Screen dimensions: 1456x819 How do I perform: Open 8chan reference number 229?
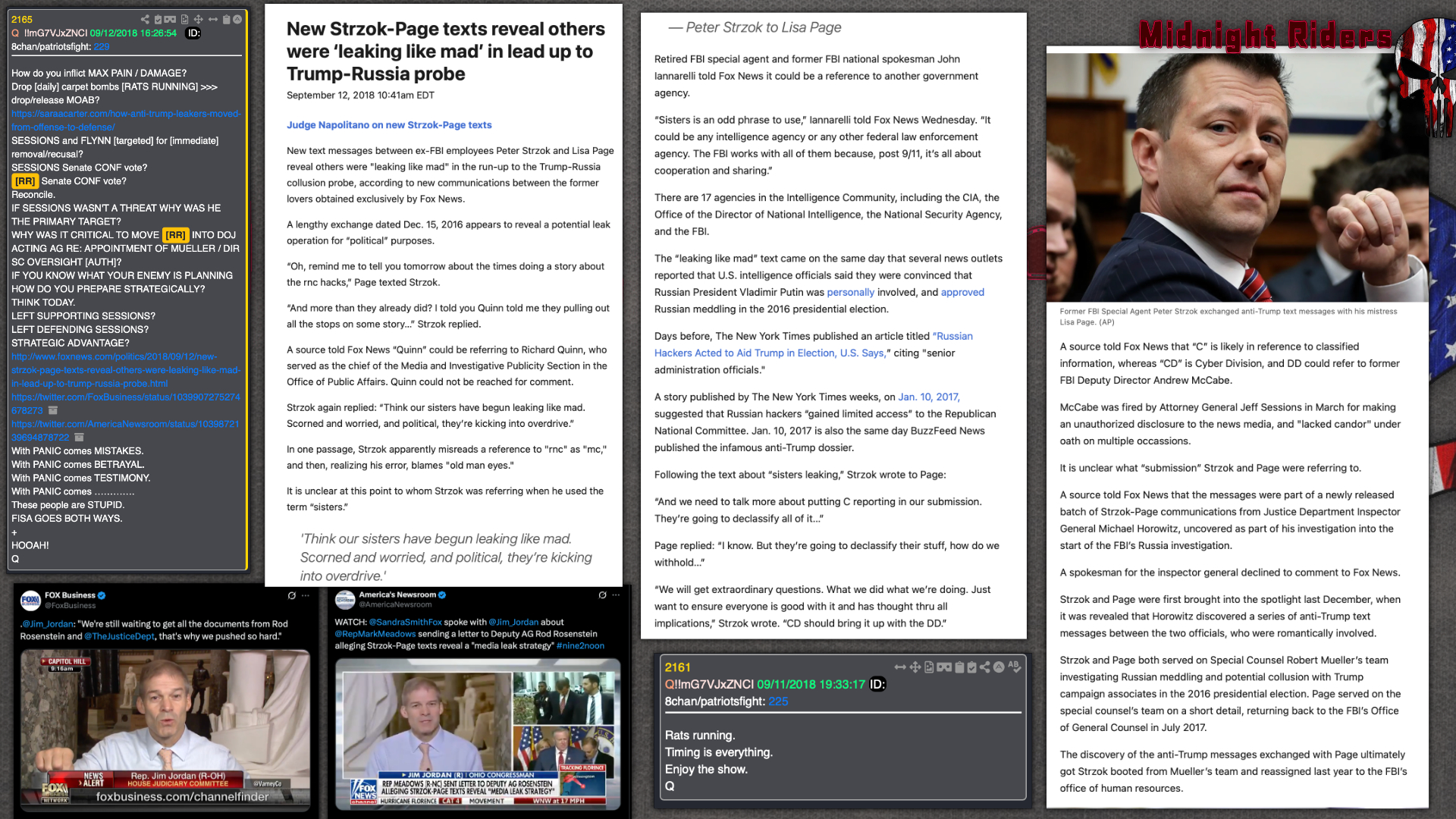(x=102, y=47)
